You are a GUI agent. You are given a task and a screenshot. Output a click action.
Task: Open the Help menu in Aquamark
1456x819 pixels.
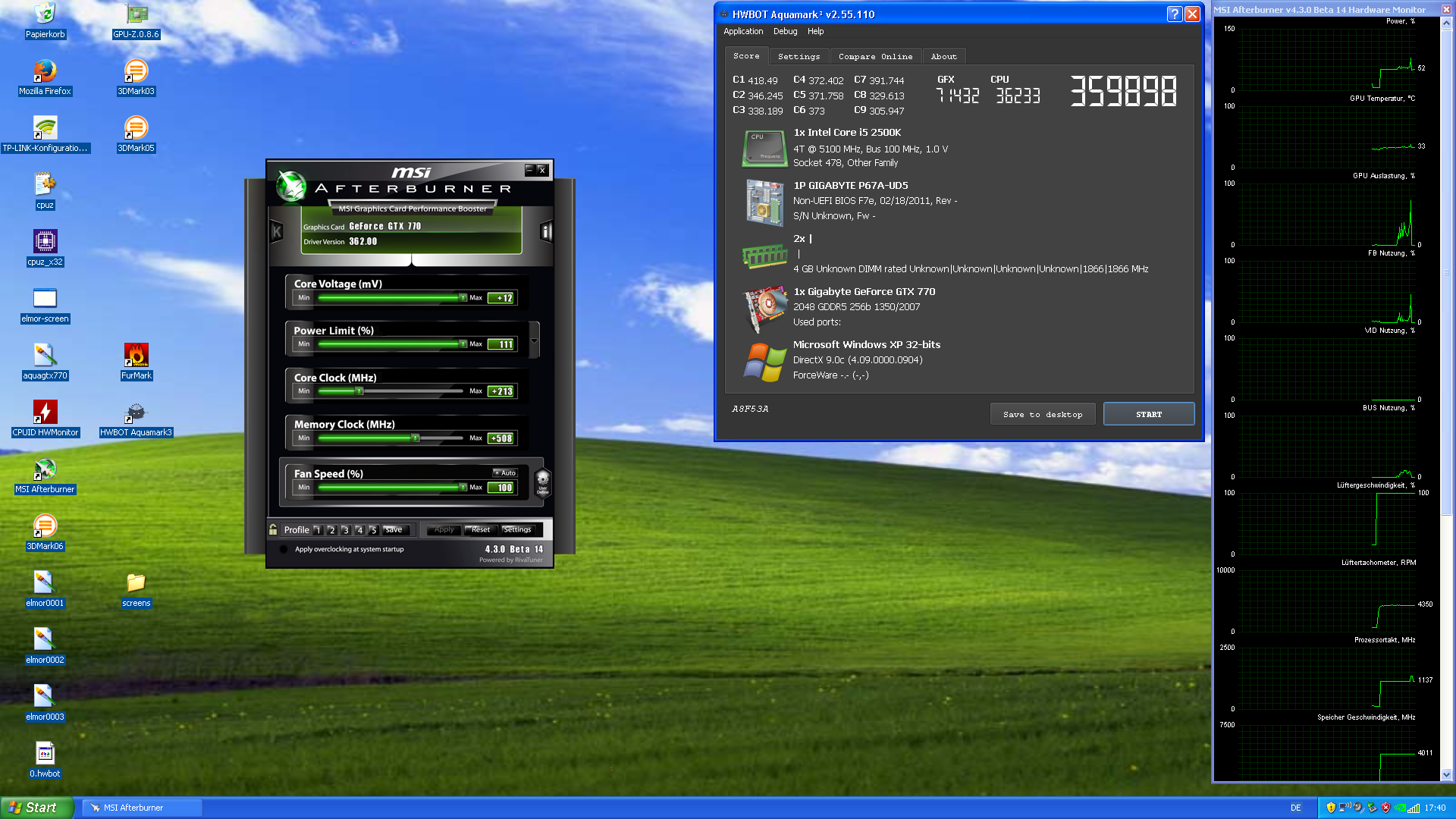pos(815,31)
